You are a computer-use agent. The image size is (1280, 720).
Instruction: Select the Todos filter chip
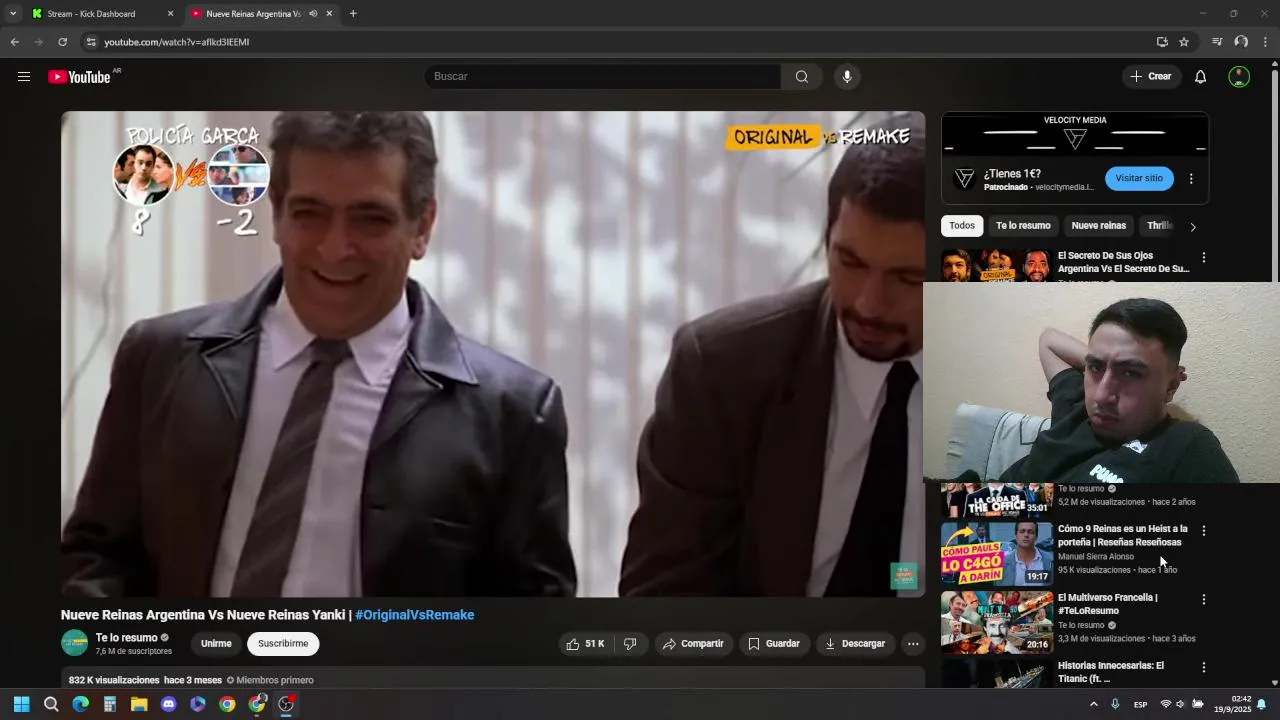[962, 226]
